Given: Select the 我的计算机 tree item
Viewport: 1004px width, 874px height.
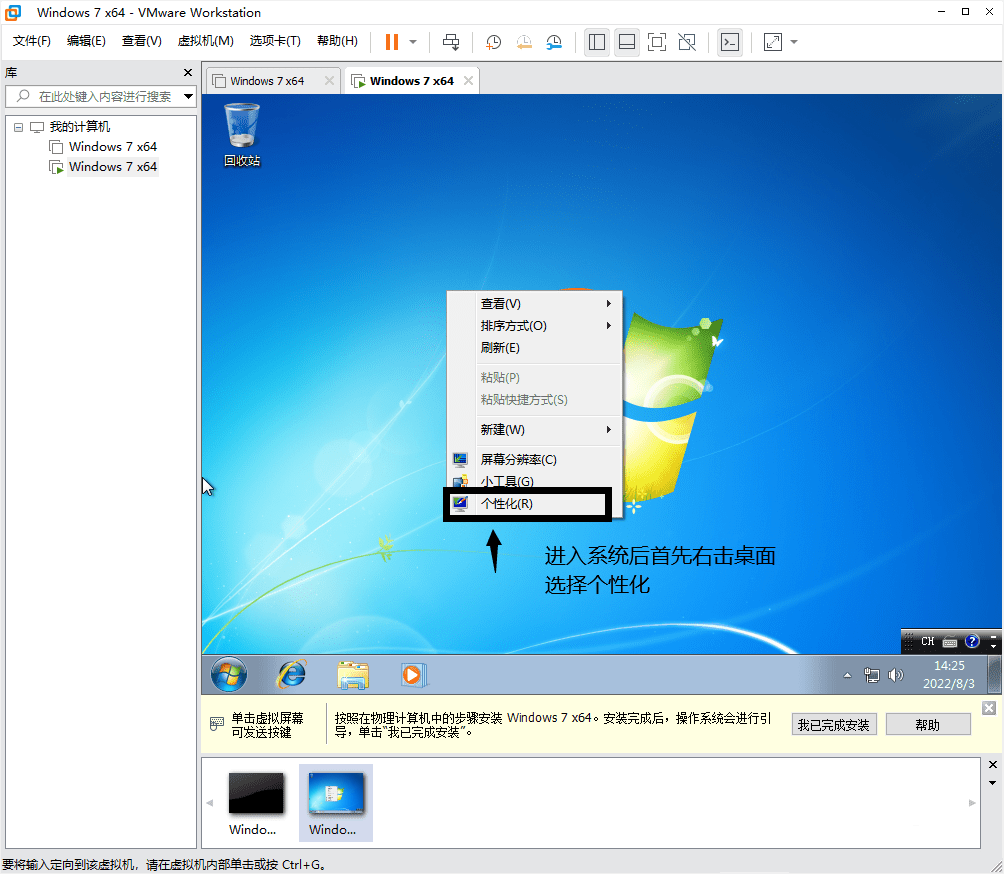Looking at the screenshot, I should (x=79, y=127).
